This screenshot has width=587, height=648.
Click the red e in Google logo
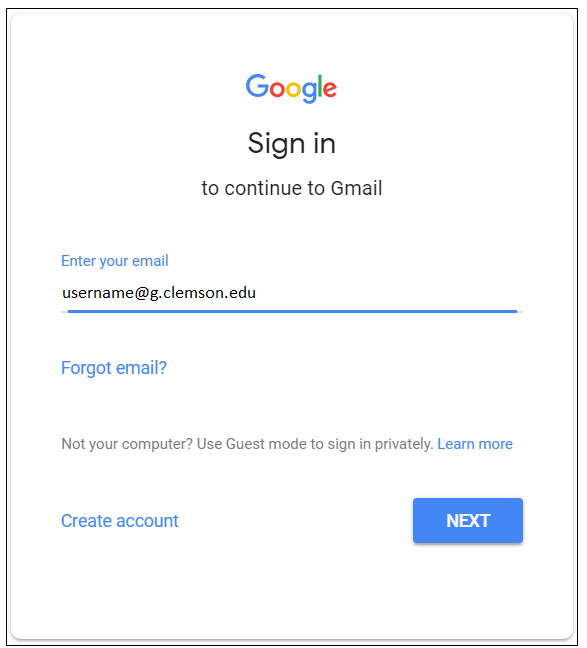tap(330, 89)
